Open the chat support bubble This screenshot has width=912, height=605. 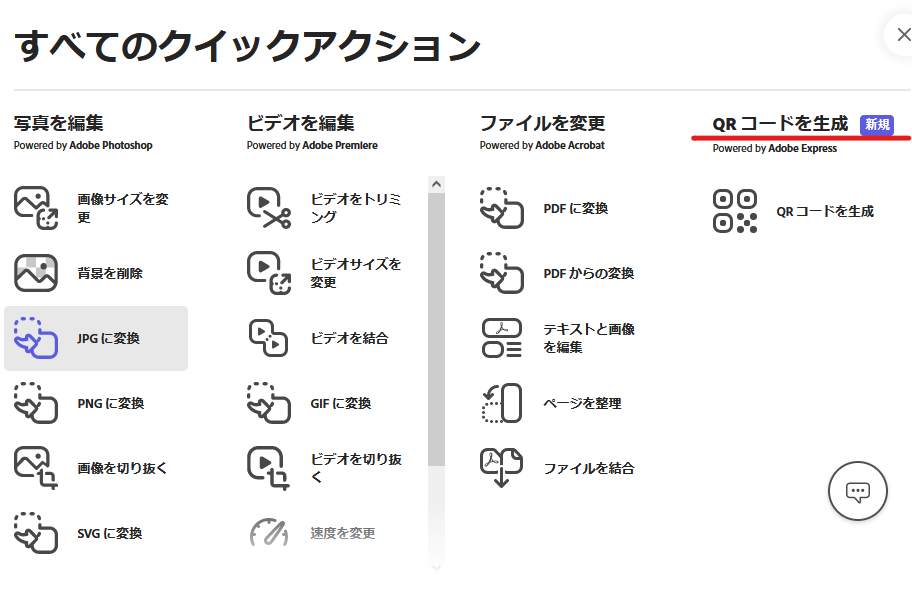(x=857, y=491)
